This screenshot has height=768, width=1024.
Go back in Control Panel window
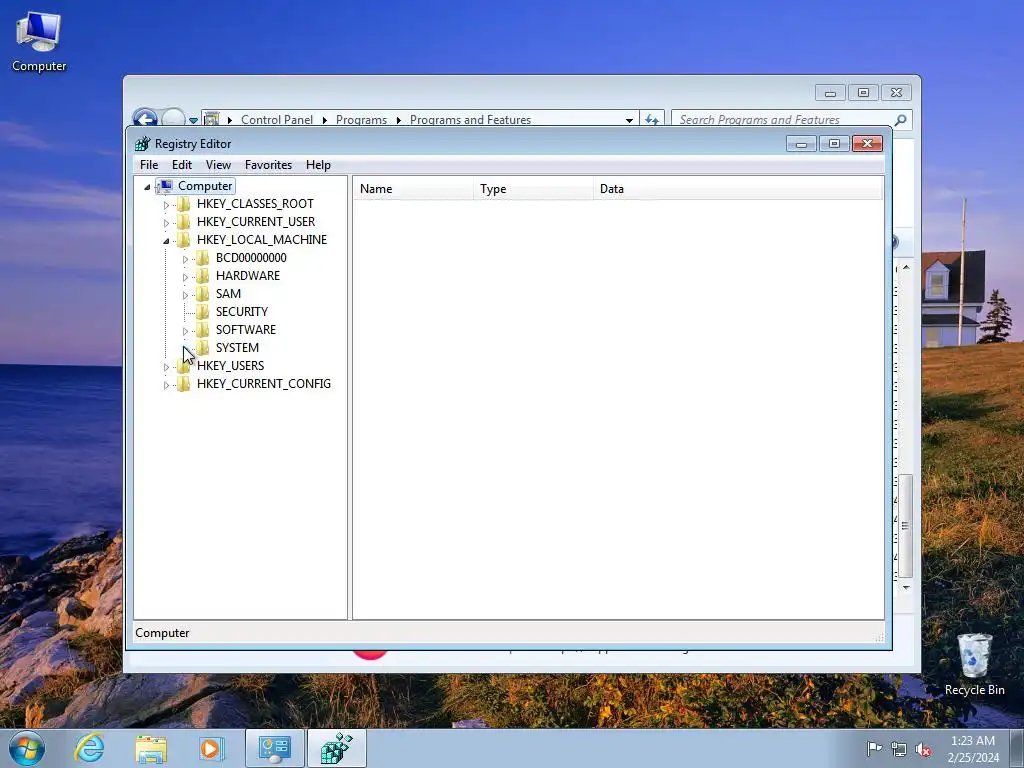(145, 118)
